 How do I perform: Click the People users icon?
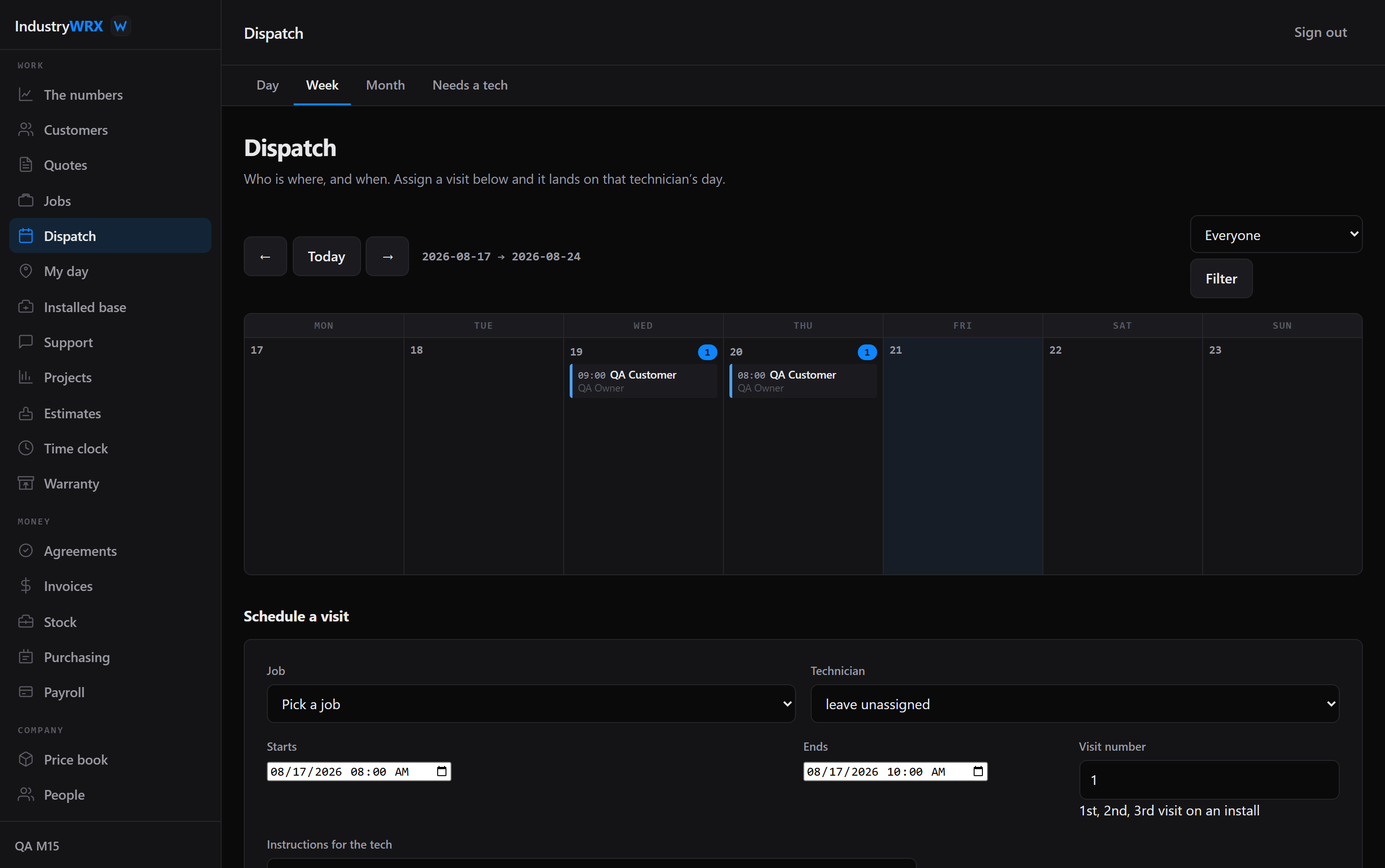point(26,795)
